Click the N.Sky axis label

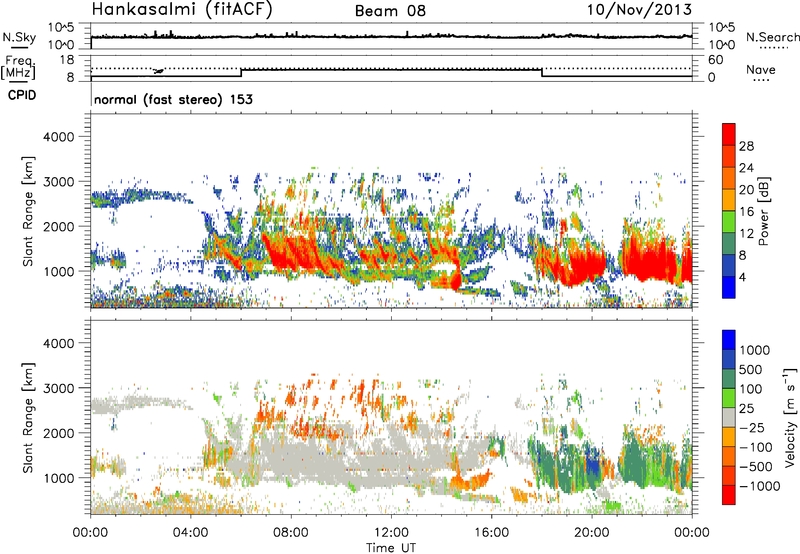click(x=19, y=37)
